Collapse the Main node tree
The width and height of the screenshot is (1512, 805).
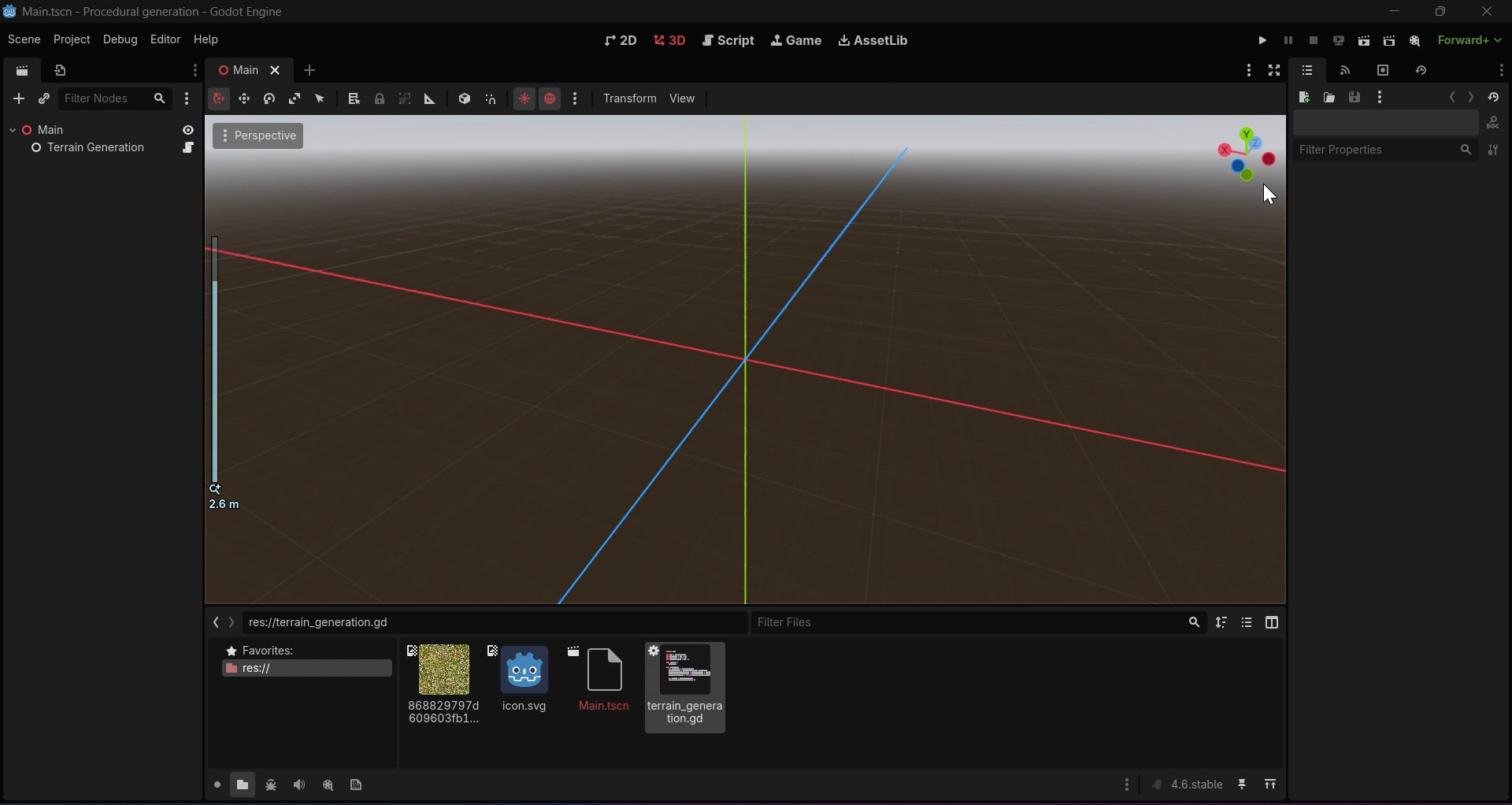(13, 130)
